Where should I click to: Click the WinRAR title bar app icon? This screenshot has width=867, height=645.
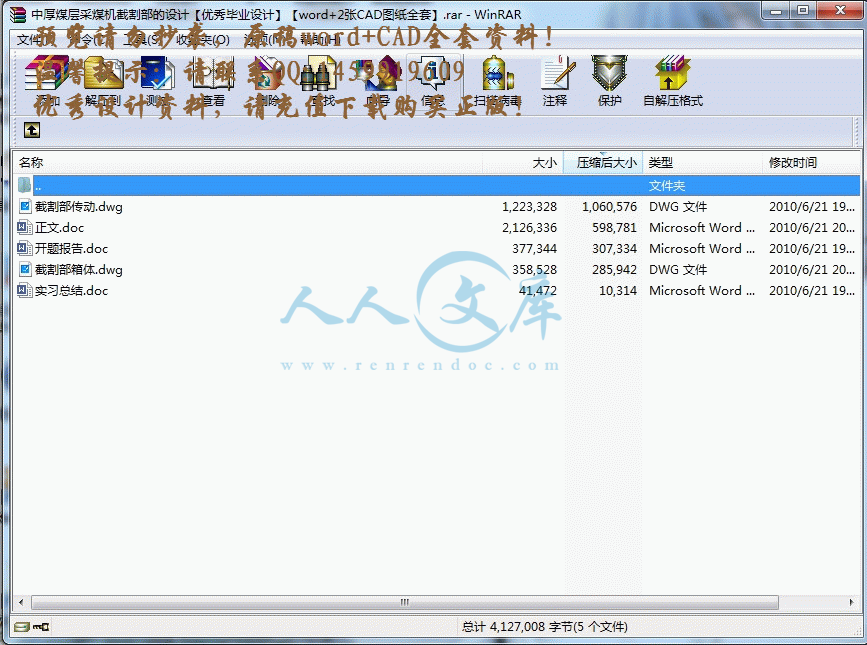[18, 14]
